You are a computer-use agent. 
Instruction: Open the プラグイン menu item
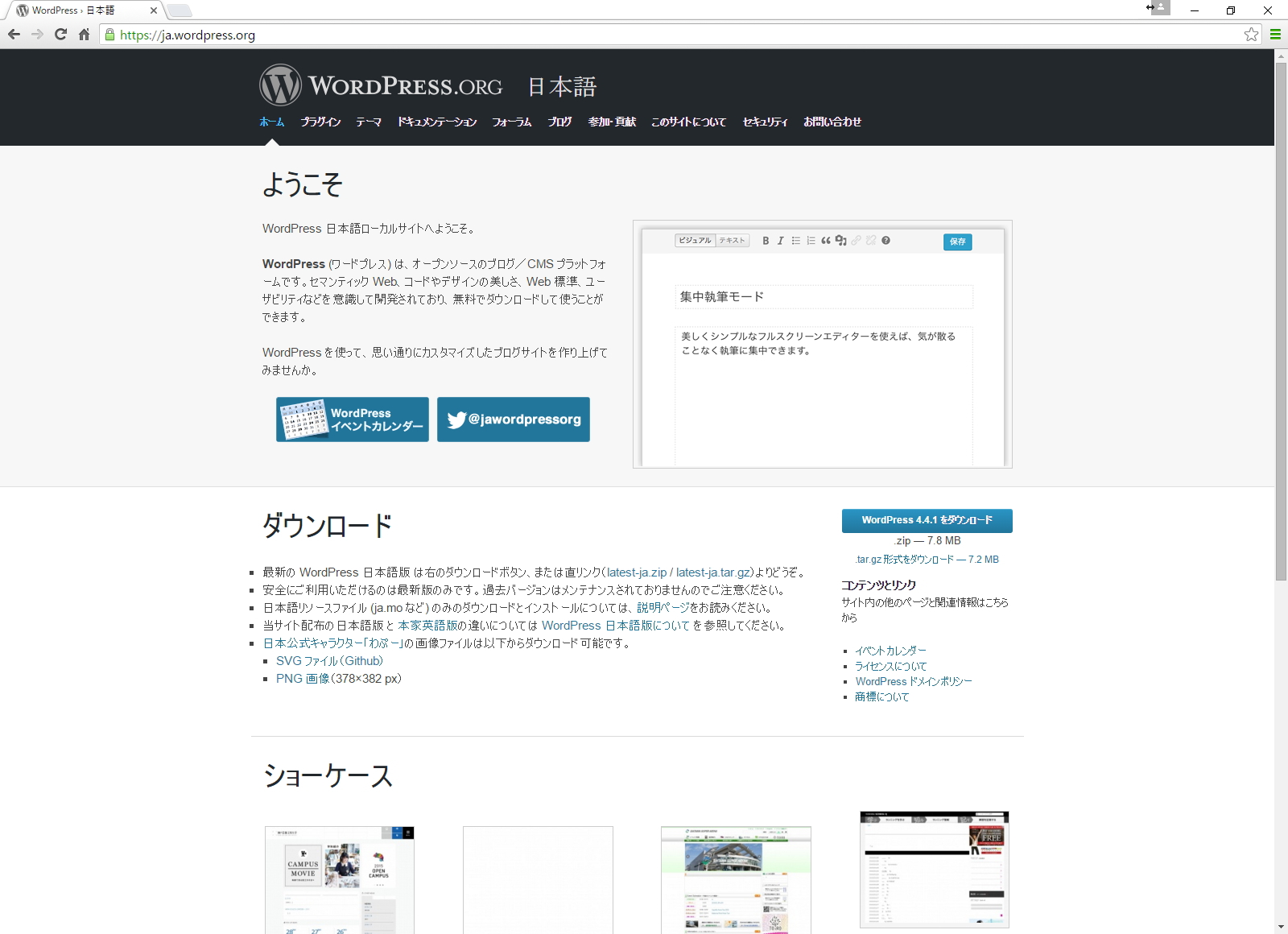click(320, 122)
